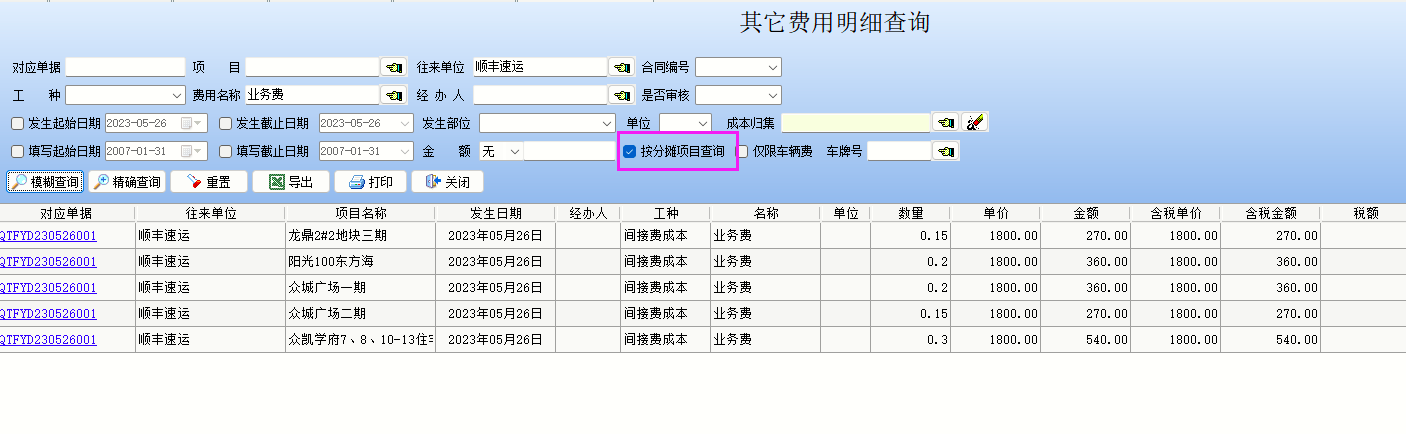Open the 往来单位 picker icon

tap(622, 67)
